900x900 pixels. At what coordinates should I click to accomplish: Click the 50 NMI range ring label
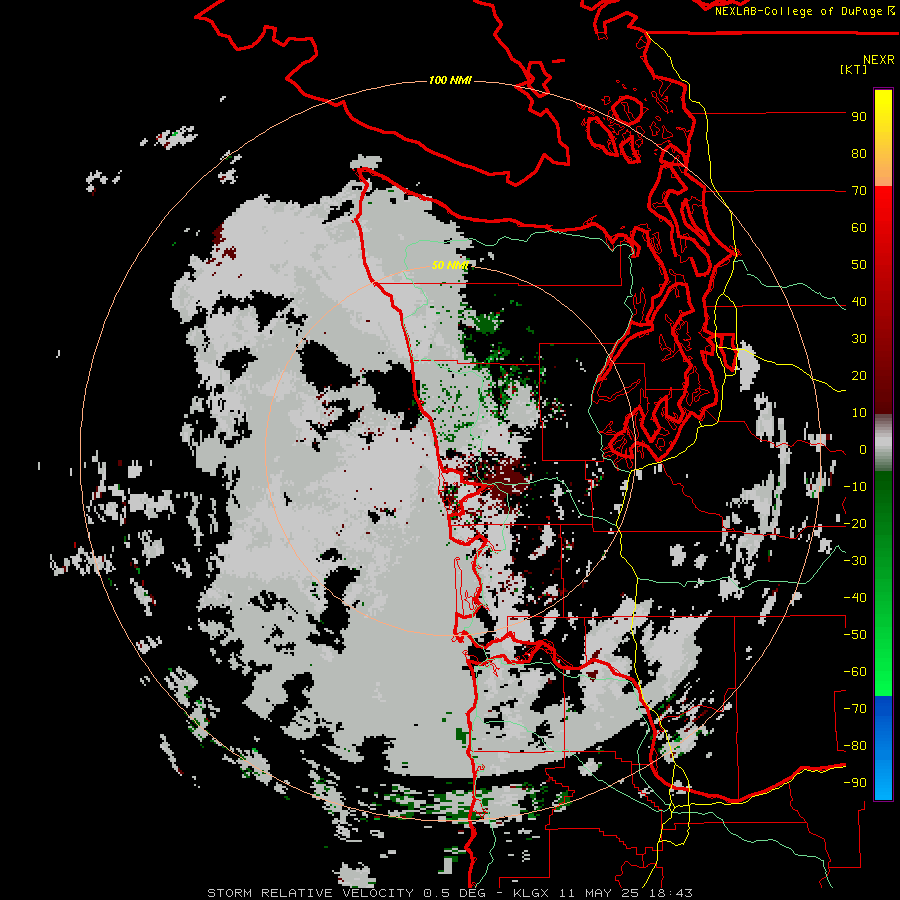pos(450,265)
